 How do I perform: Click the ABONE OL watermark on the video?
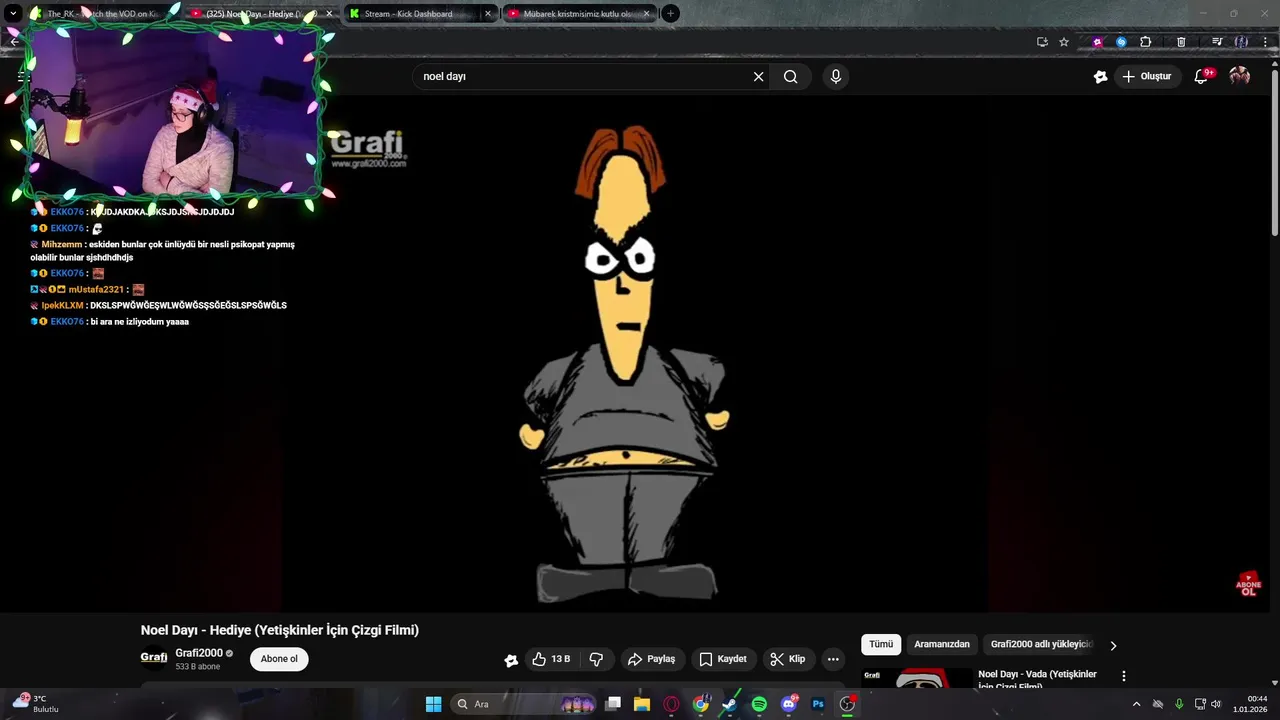point(1248,584)
